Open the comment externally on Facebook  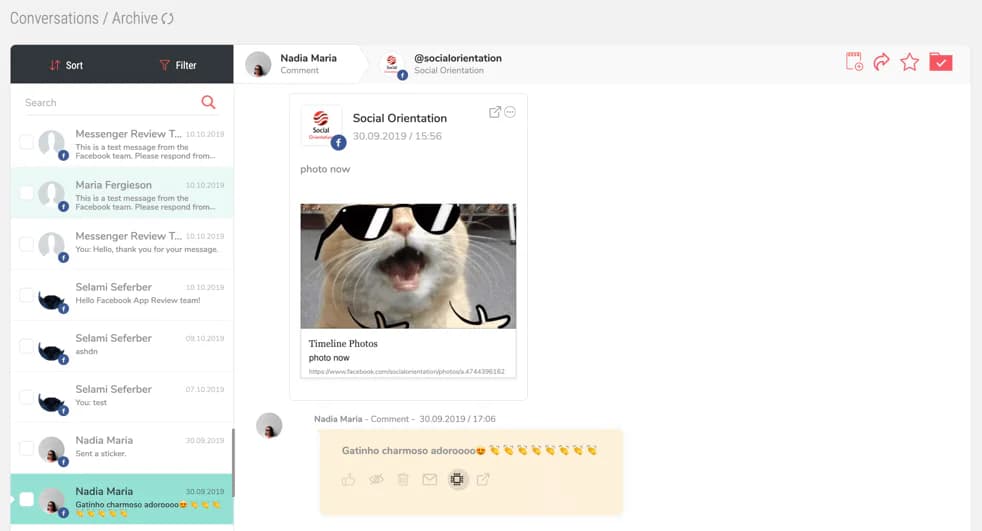(483, 480)
